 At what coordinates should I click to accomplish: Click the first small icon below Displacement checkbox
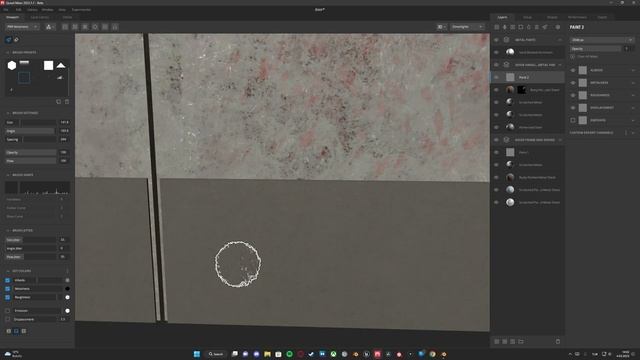point(9,331)
